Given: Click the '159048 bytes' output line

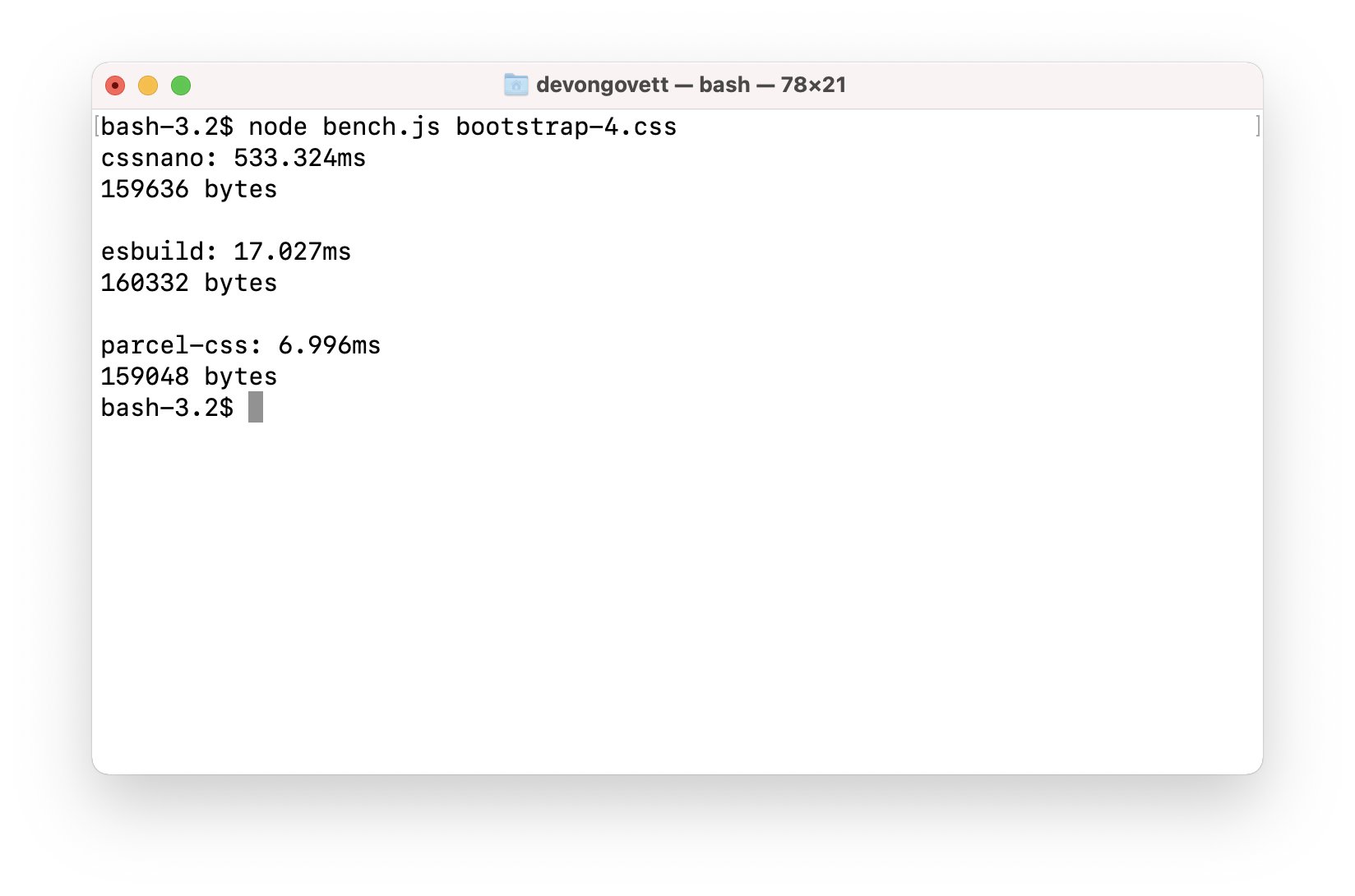Looking at the screenshot, I should (x=189, y=376).
